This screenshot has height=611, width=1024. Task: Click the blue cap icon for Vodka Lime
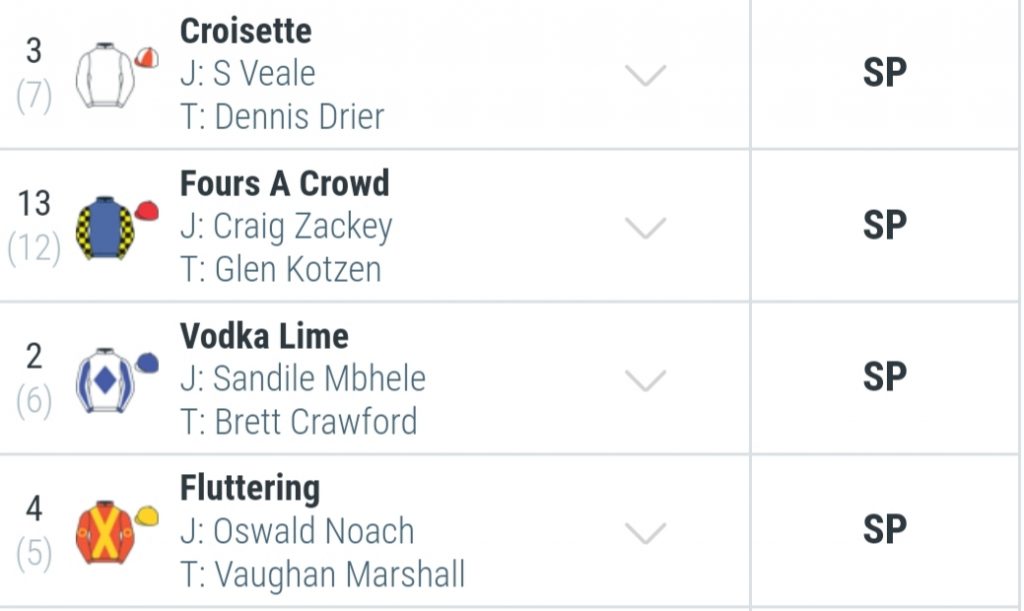[147, 363]
